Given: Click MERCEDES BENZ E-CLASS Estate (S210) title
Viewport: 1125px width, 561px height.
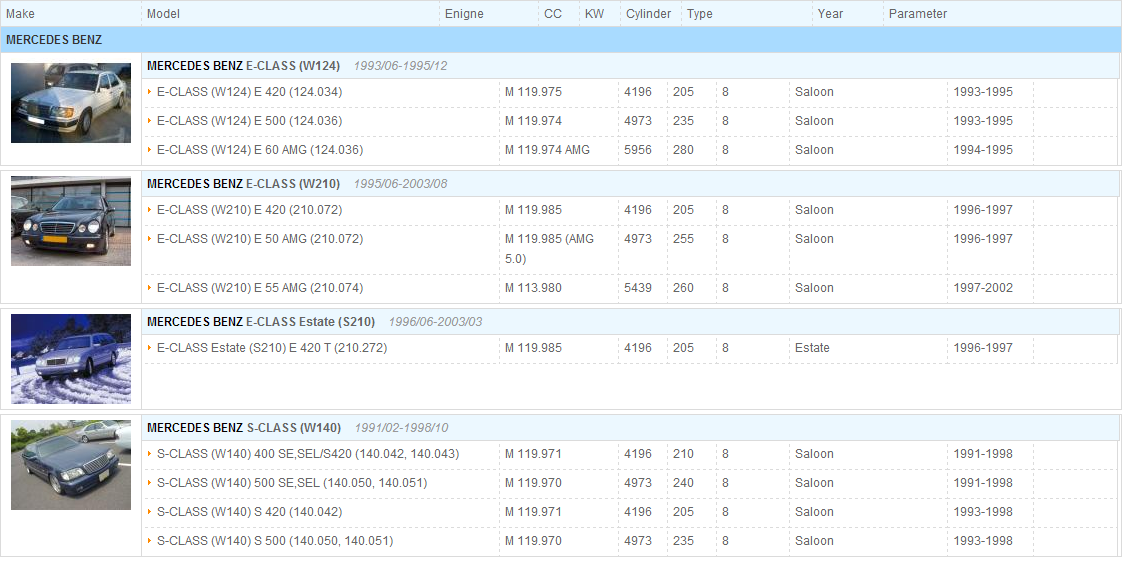Looking at the screenshot, I should click(261, 322).
